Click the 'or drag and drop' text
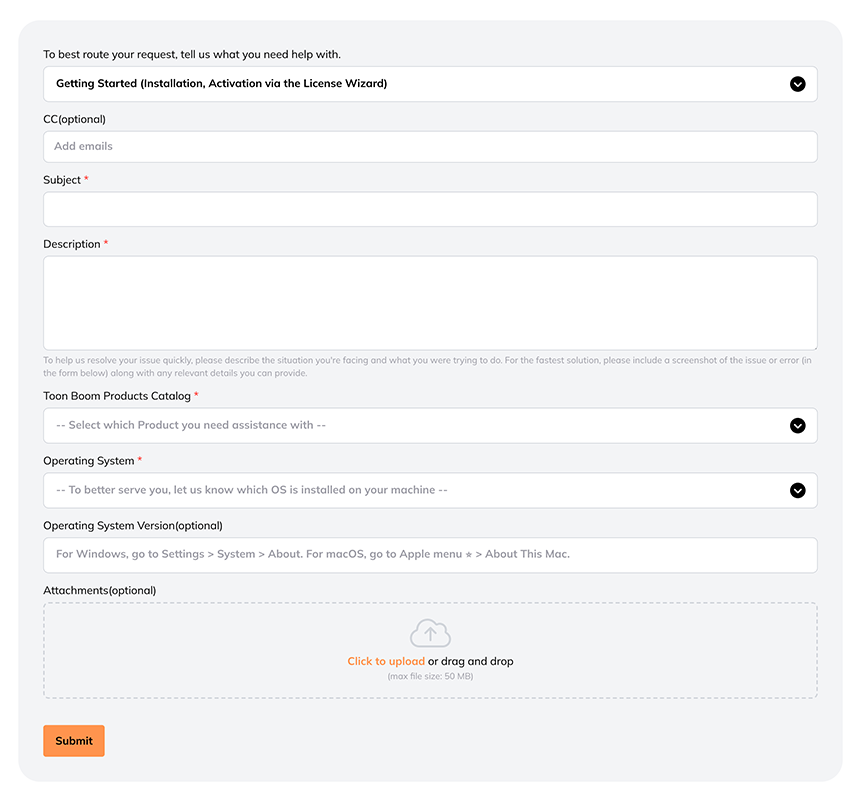This screenshot has width=860, height=802. (x=471, y=662)
